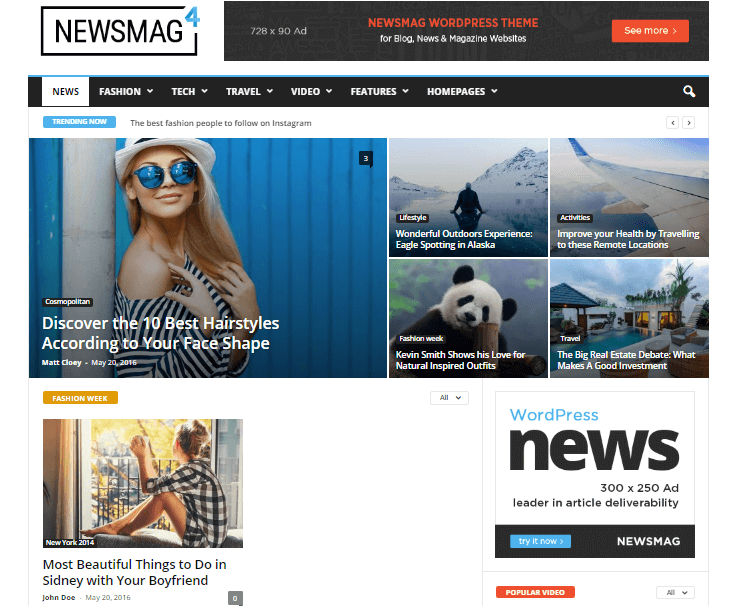Open the search magnifier icon in navbar
The height and width of the screenshot is (606, 734).
(x=689, y=91)
